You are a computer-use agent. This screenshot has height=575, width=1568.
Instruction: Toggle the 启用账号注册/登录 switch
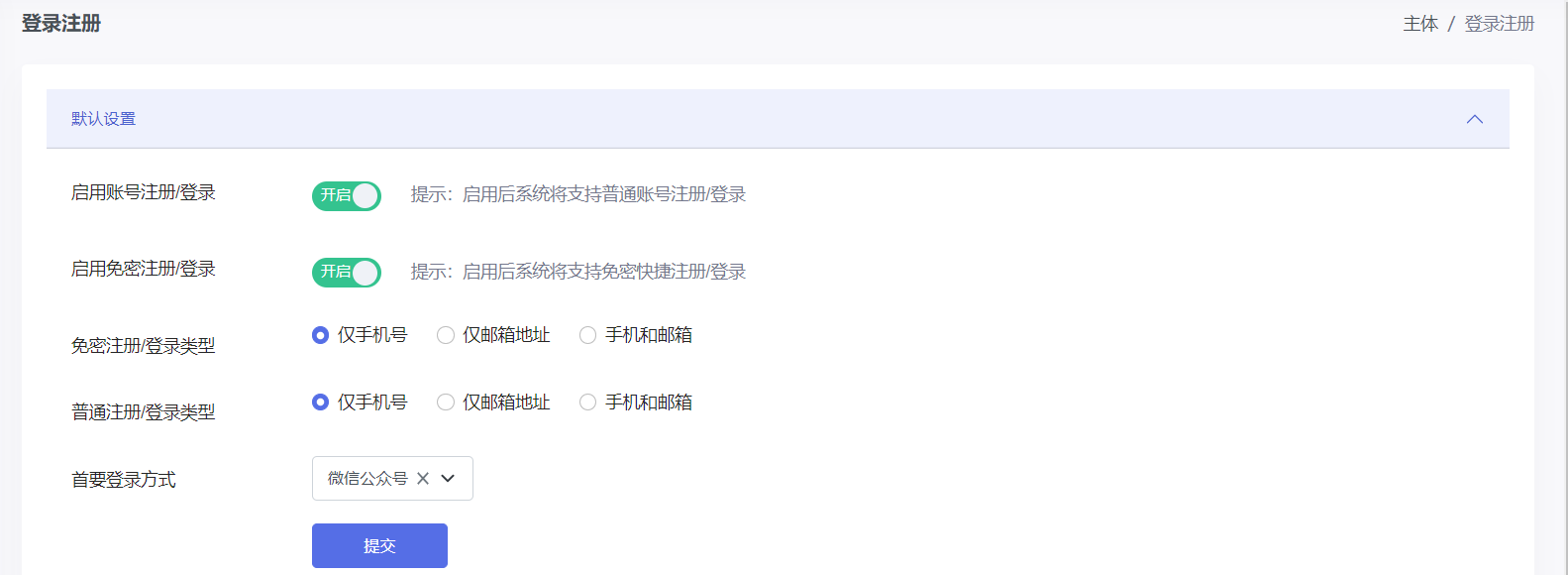click(347, 195)
